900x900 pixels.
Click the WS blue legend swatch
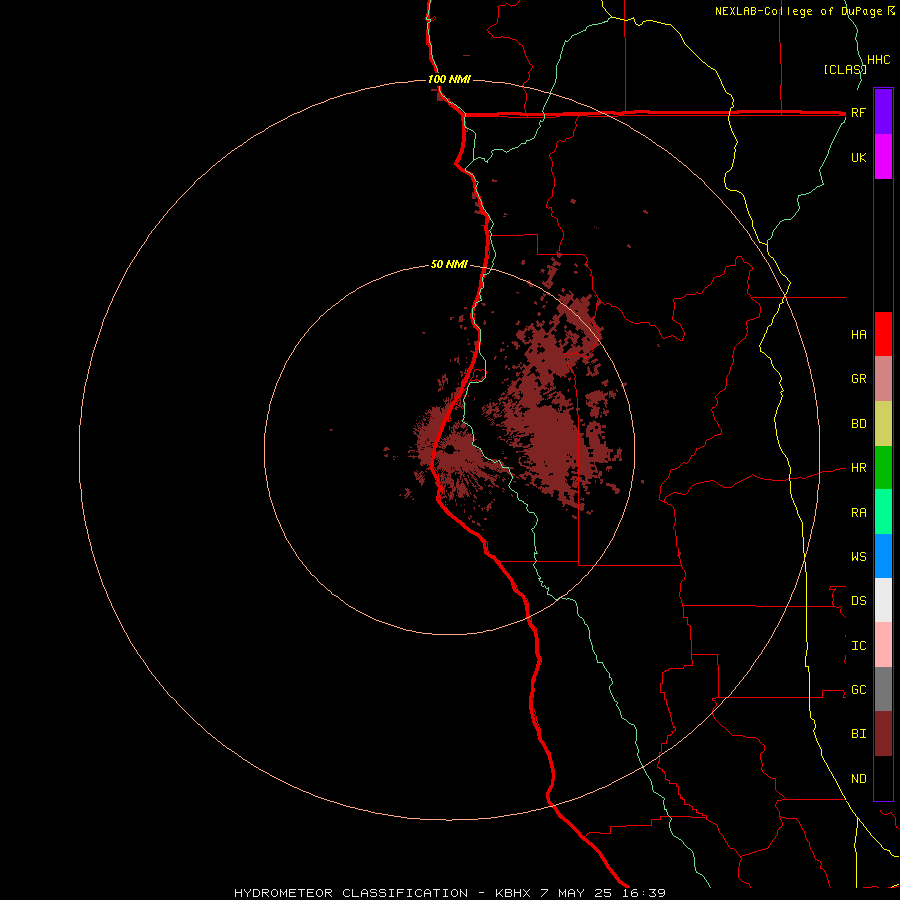[883, 556]
